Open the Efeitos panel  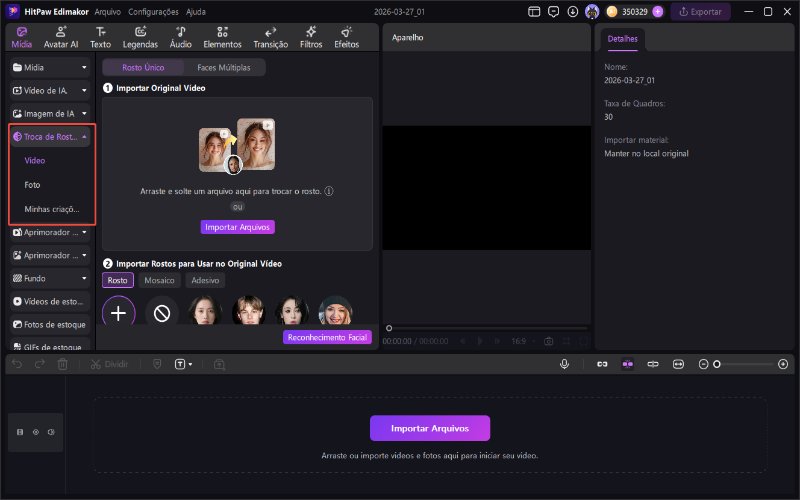pos(347,38)
